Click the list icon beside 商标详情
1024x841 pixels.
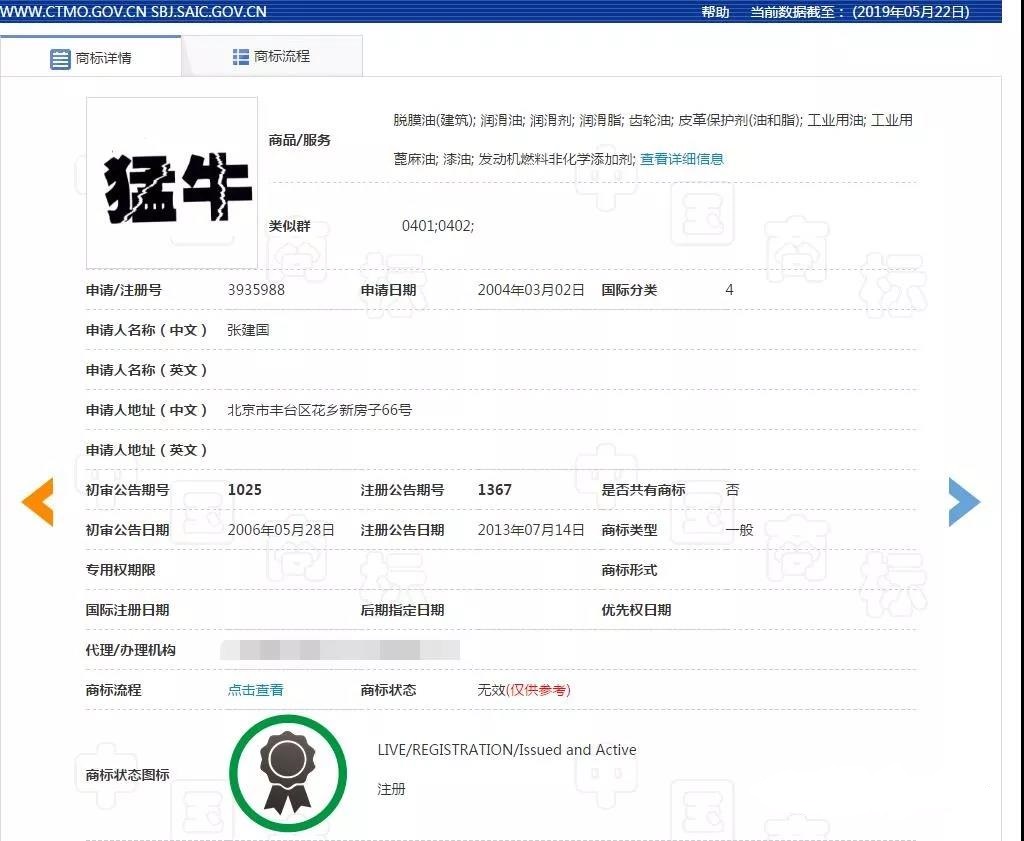pos(59,57)
